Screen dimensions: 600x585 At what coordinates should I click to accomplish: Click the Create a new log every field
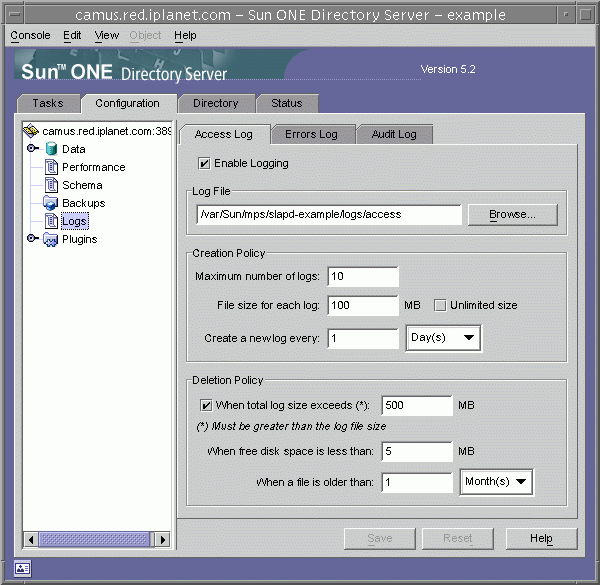(x=363, y=338)
